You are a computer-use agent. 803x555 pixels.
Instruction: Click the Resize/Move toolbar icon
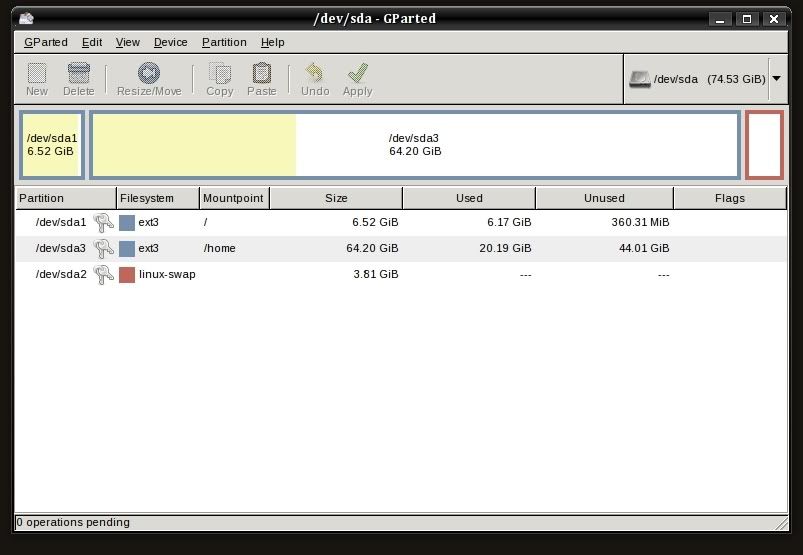pyautogui.click(x=149, y=73)
